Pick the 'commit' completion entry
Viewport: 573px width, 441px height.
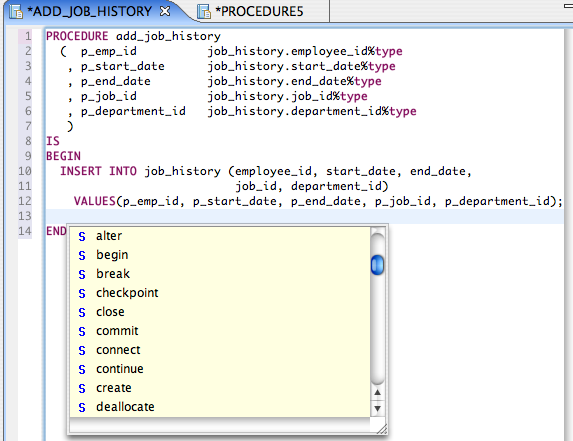pyautogui.click(x=220, y=331)
